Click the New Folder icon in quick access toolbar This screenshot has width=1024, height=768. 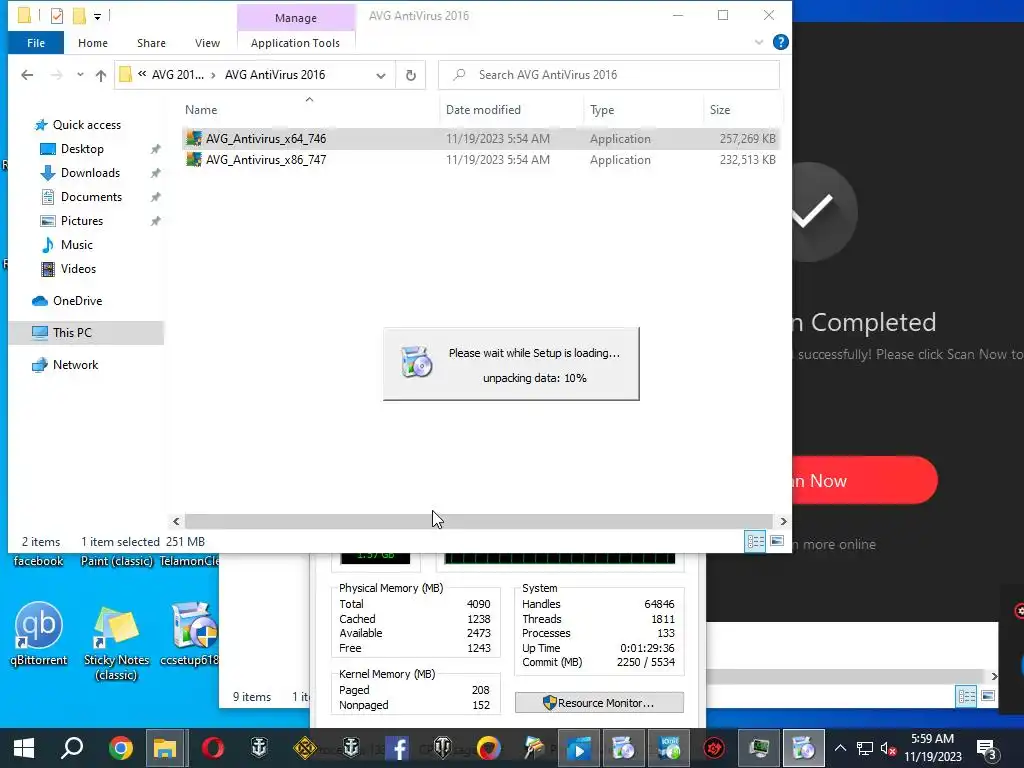(79, 16)
